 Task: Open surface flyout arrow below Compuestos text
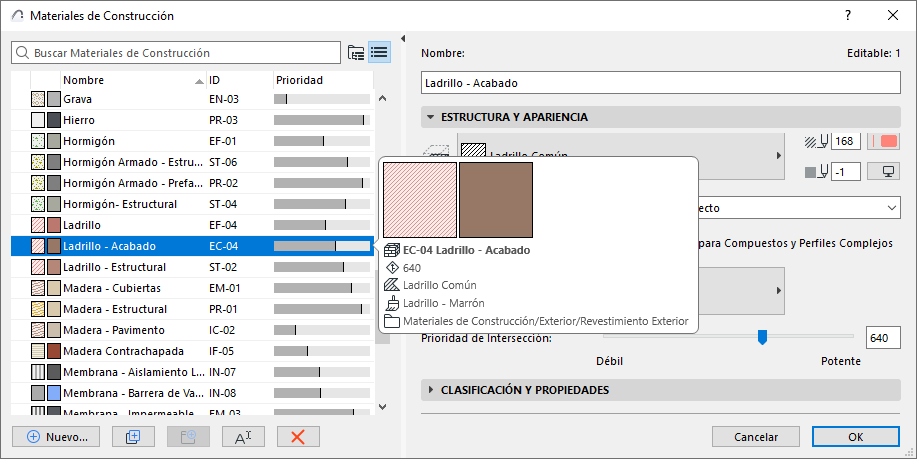[x=778, y=291]
